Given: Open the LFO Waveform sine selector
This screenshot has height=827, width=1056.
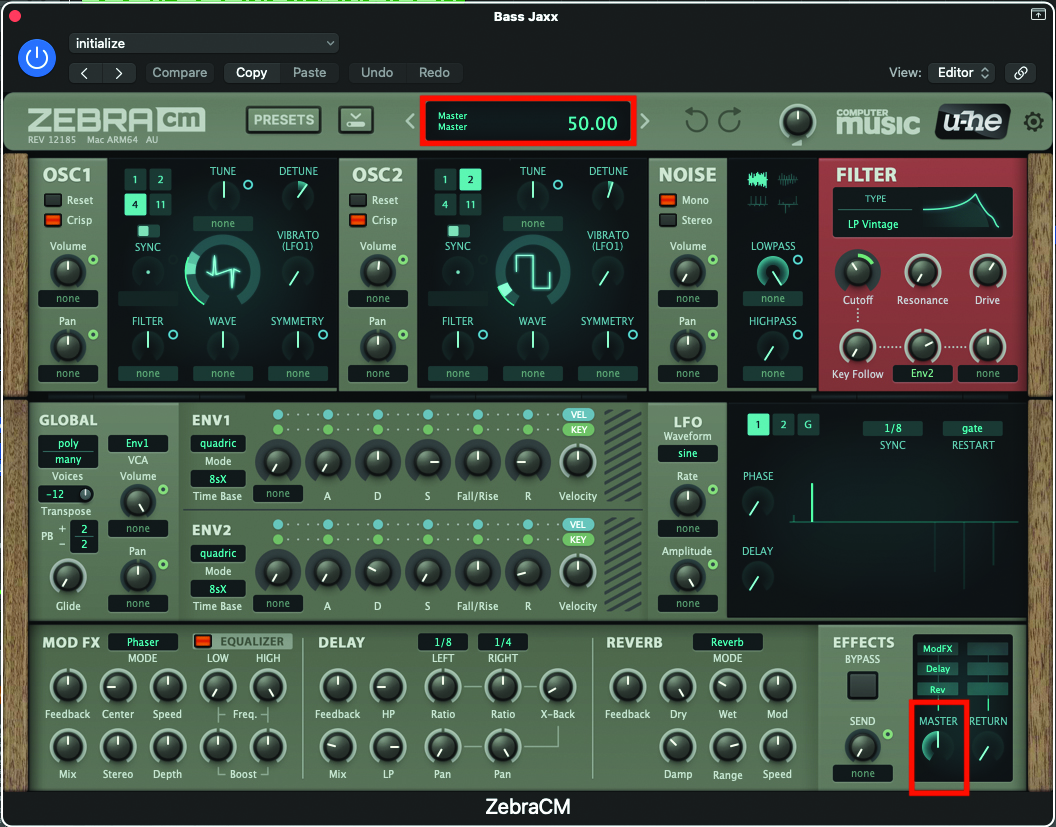Looking at the screenshot, I should click(687, 453).
